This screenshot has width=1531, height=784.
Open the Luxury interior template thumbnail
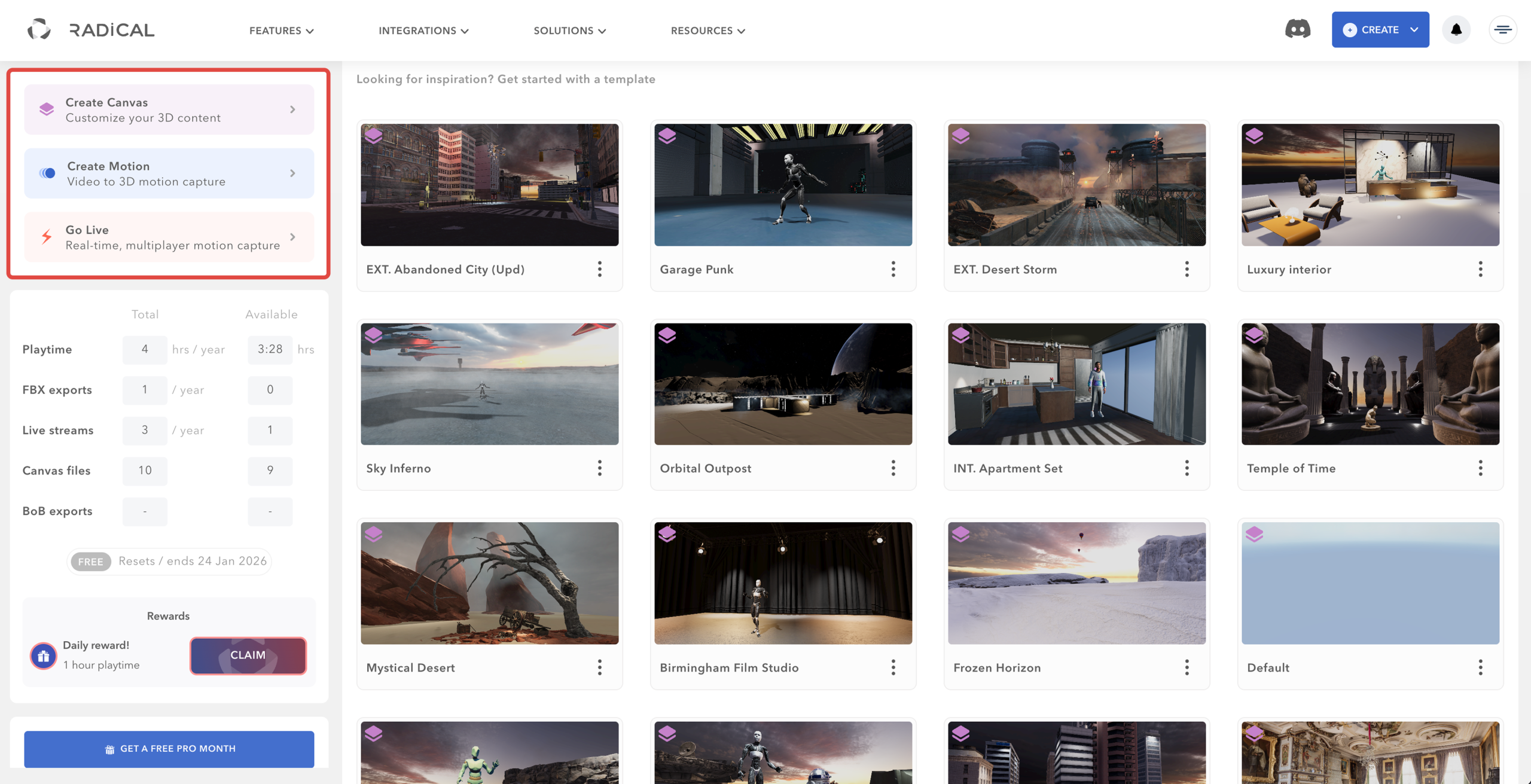point(1371,184)
